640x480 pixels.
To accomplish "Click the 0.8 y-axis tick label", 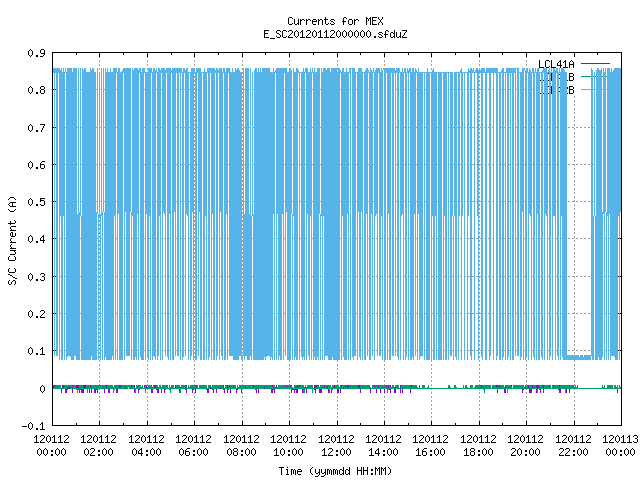I will click(x=36, y=90).
